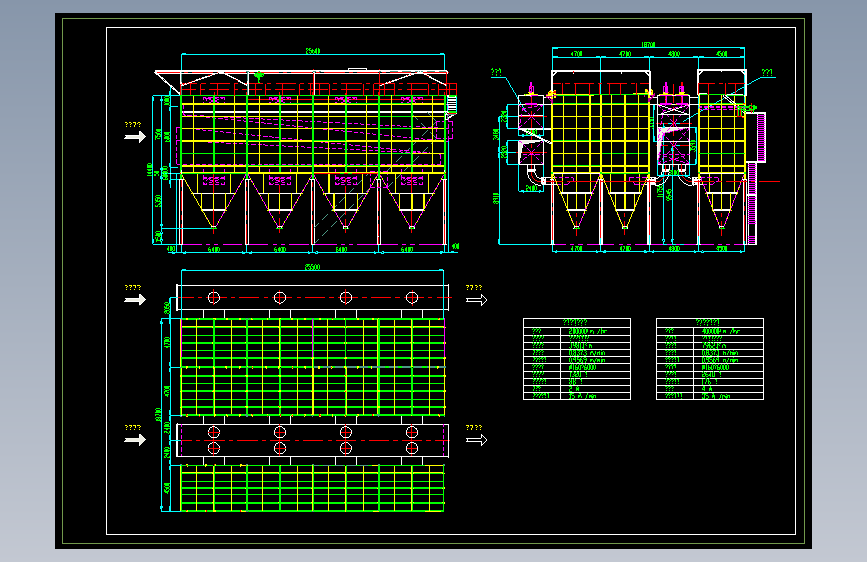Select the 18700 overall dimension above the side elevation
Viewport: 867px width, 562px height.
[x=648, y=45]
